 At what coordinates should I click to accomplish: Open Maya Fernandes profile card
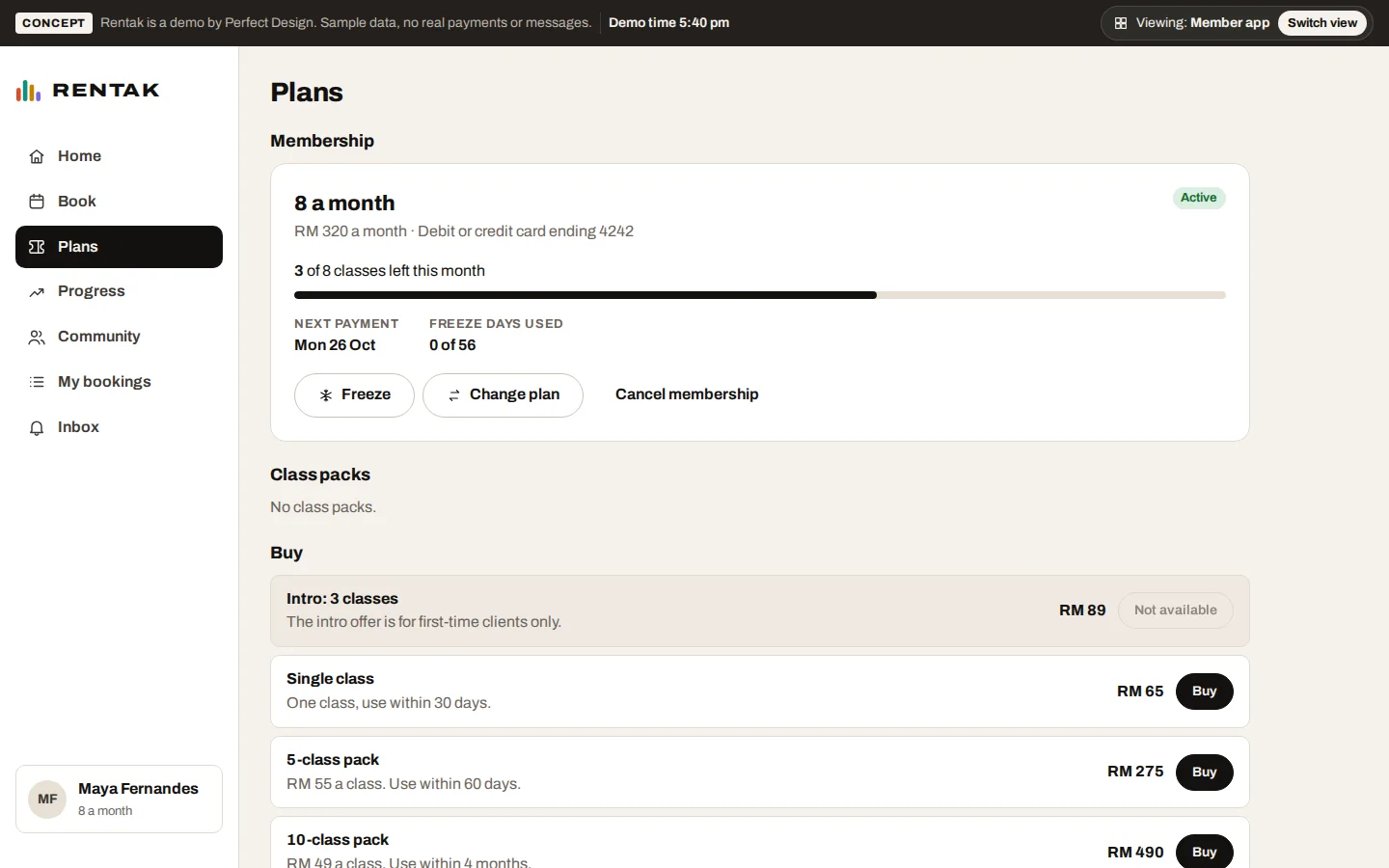[119, 800]
